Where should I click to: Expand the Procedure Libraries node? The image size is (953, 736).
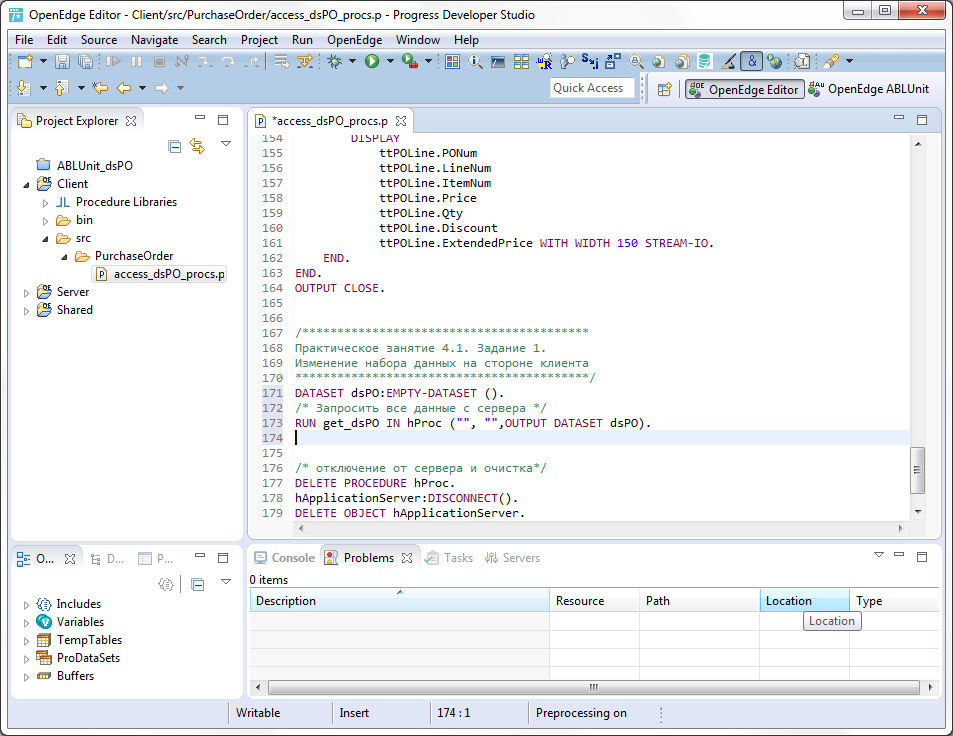[46, 203]
